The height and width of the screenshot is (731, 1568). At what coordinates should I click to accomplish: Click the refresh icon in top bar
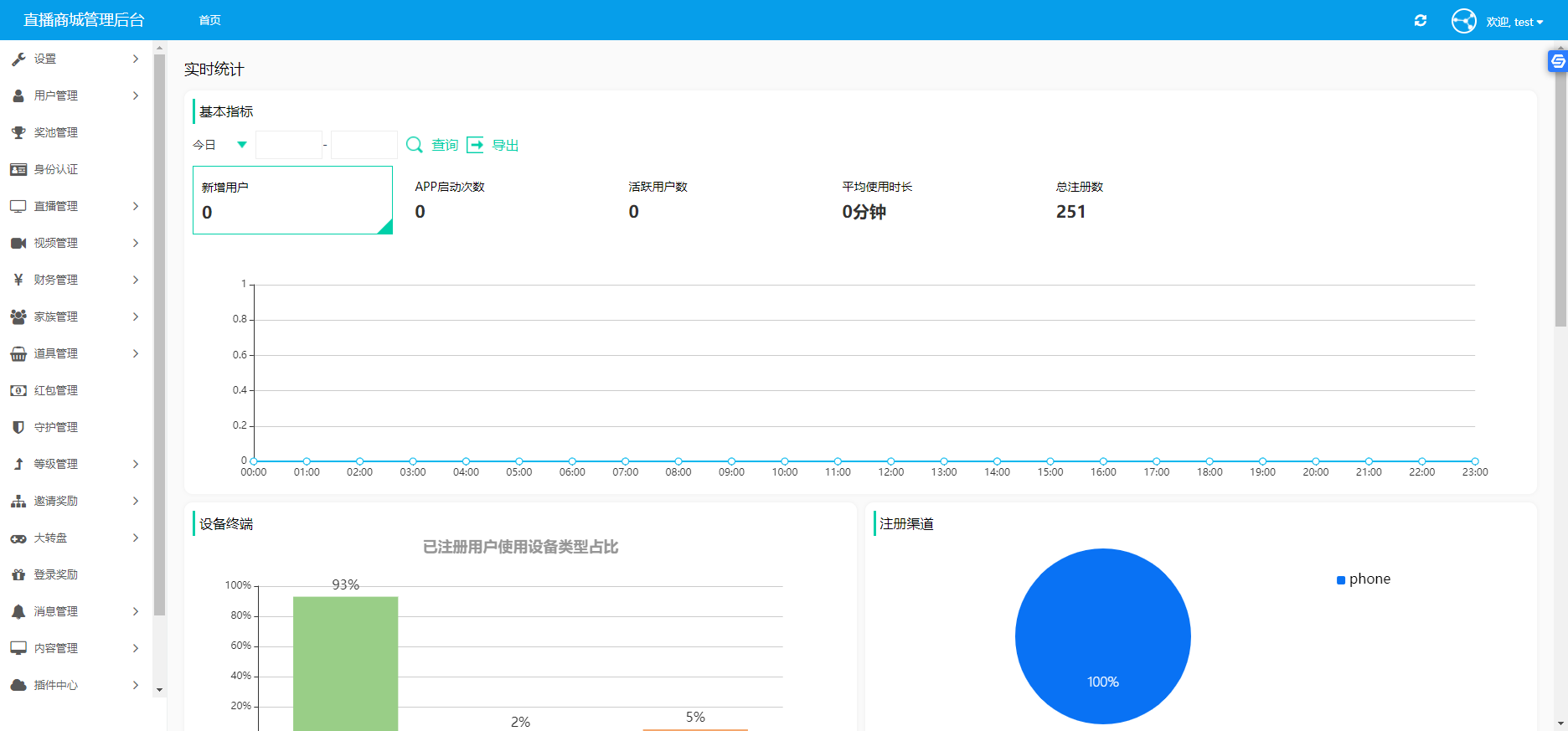point(1421,21)
